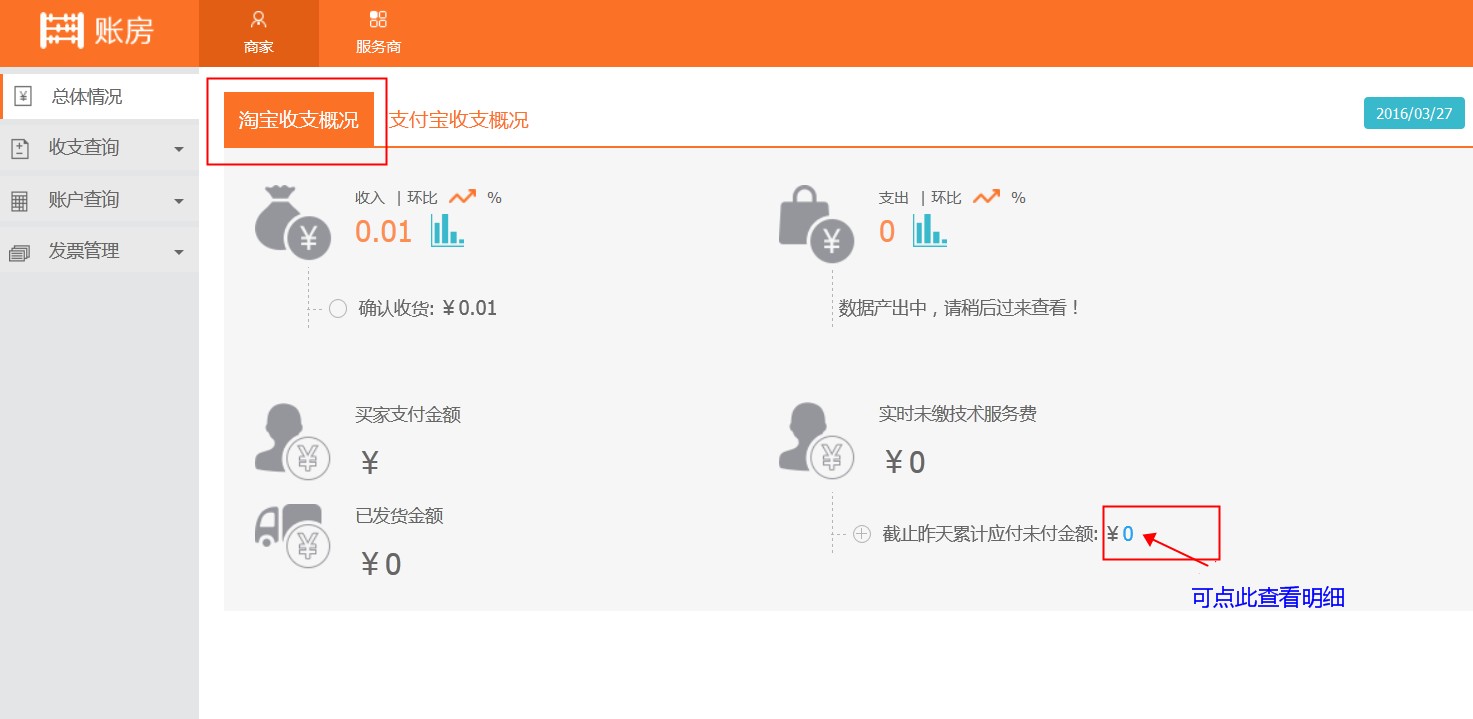Click the 实时未缴技术服务费 person icon

tap(817, 440)
